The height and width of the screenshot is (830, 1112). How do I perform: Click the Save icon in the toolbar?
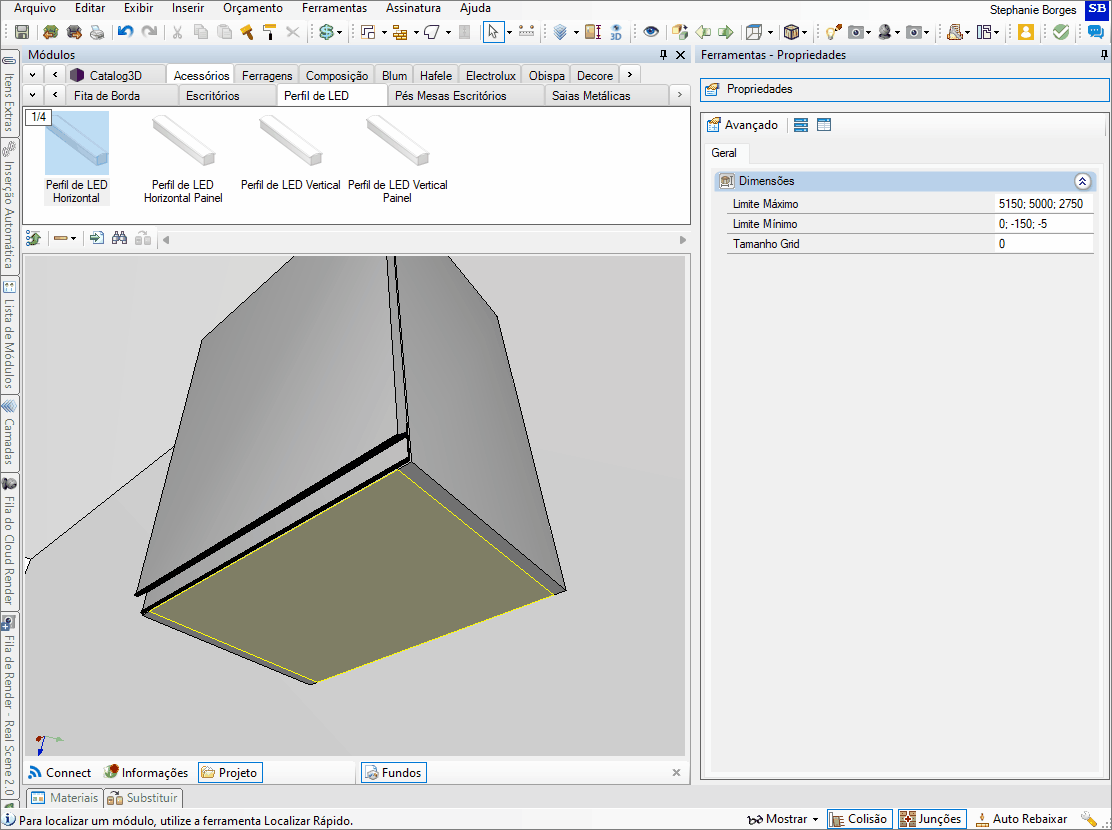click(22, 32)
